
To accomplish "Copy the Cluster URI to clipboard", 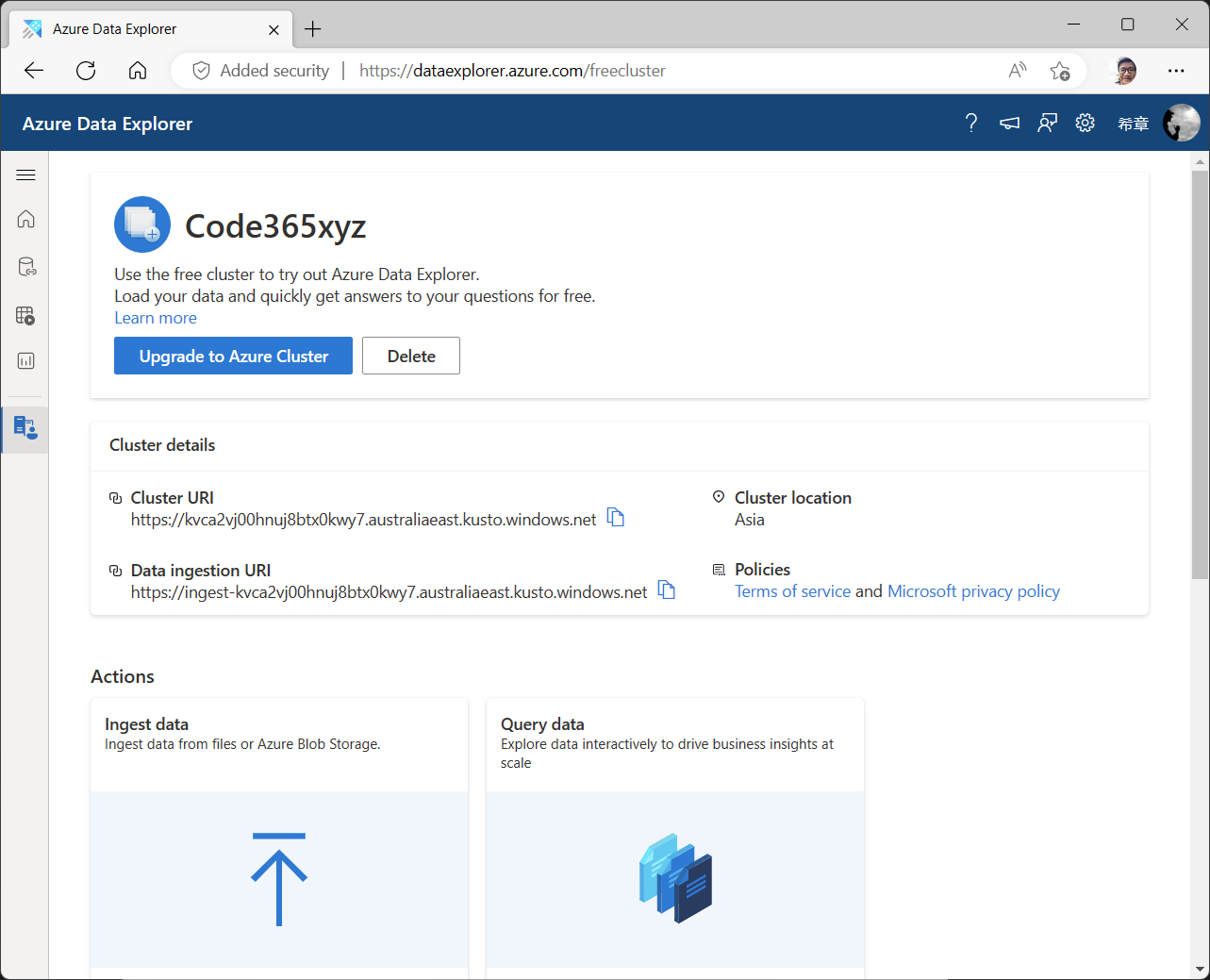I will [616, 517].
